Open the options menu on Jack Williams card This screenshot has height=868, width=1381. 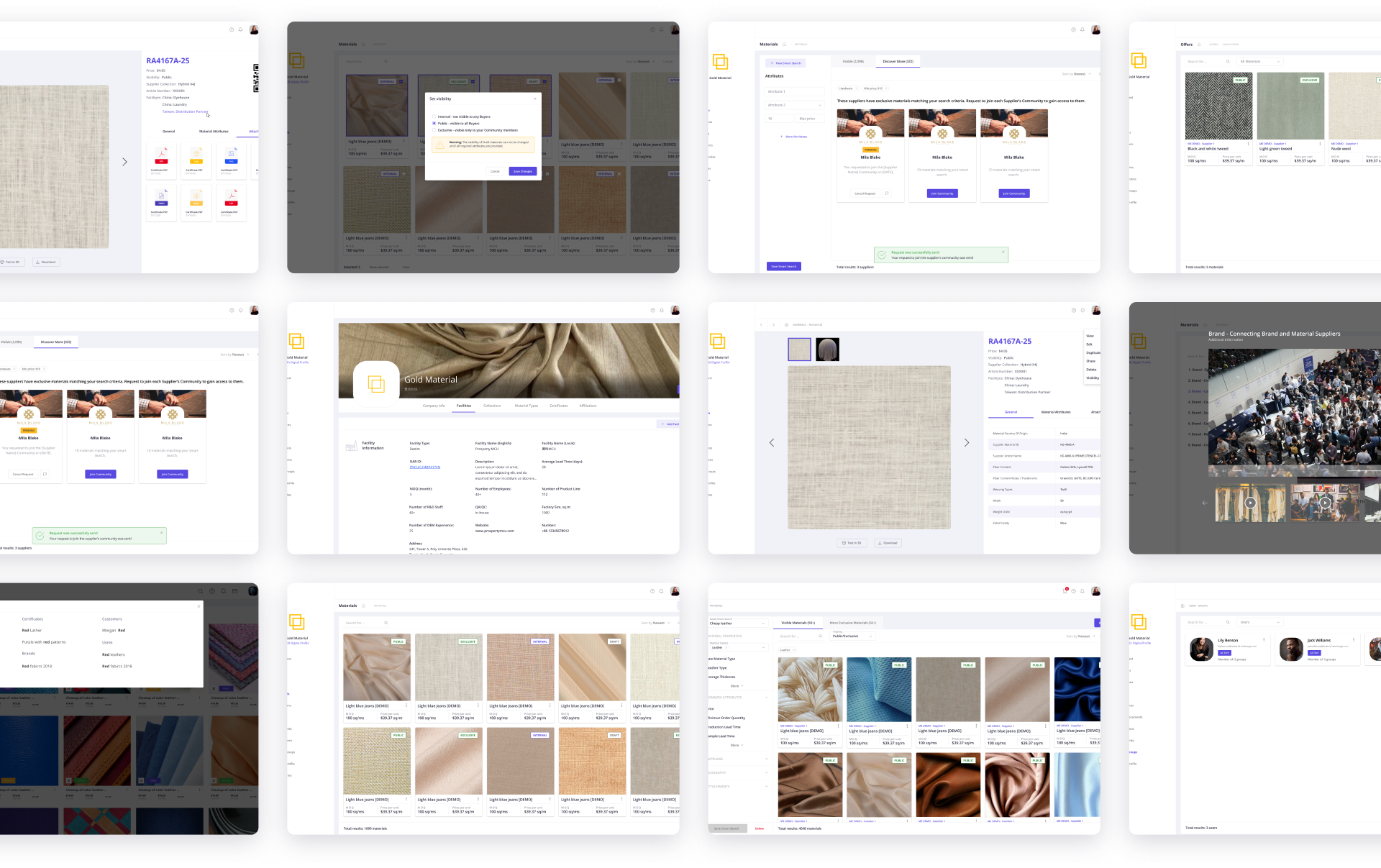point(1354,639)
